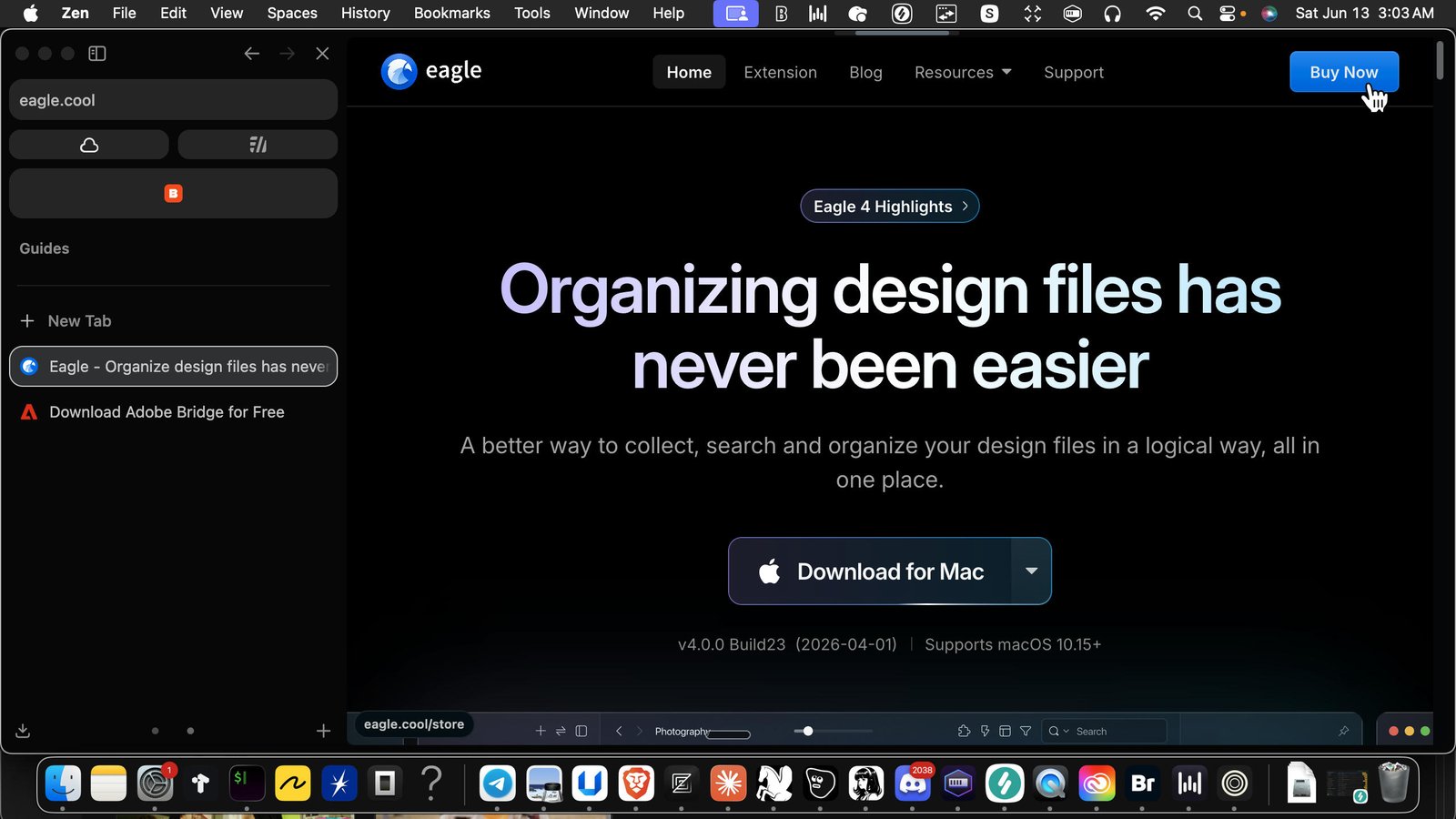
Task: Click the Search field in Eagle preview
Action: click(x=1104, y=731)
